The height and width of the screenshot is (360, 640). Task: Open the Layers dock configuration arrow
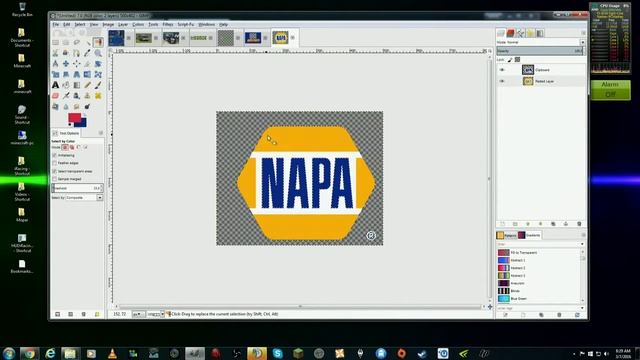point(583,33)
